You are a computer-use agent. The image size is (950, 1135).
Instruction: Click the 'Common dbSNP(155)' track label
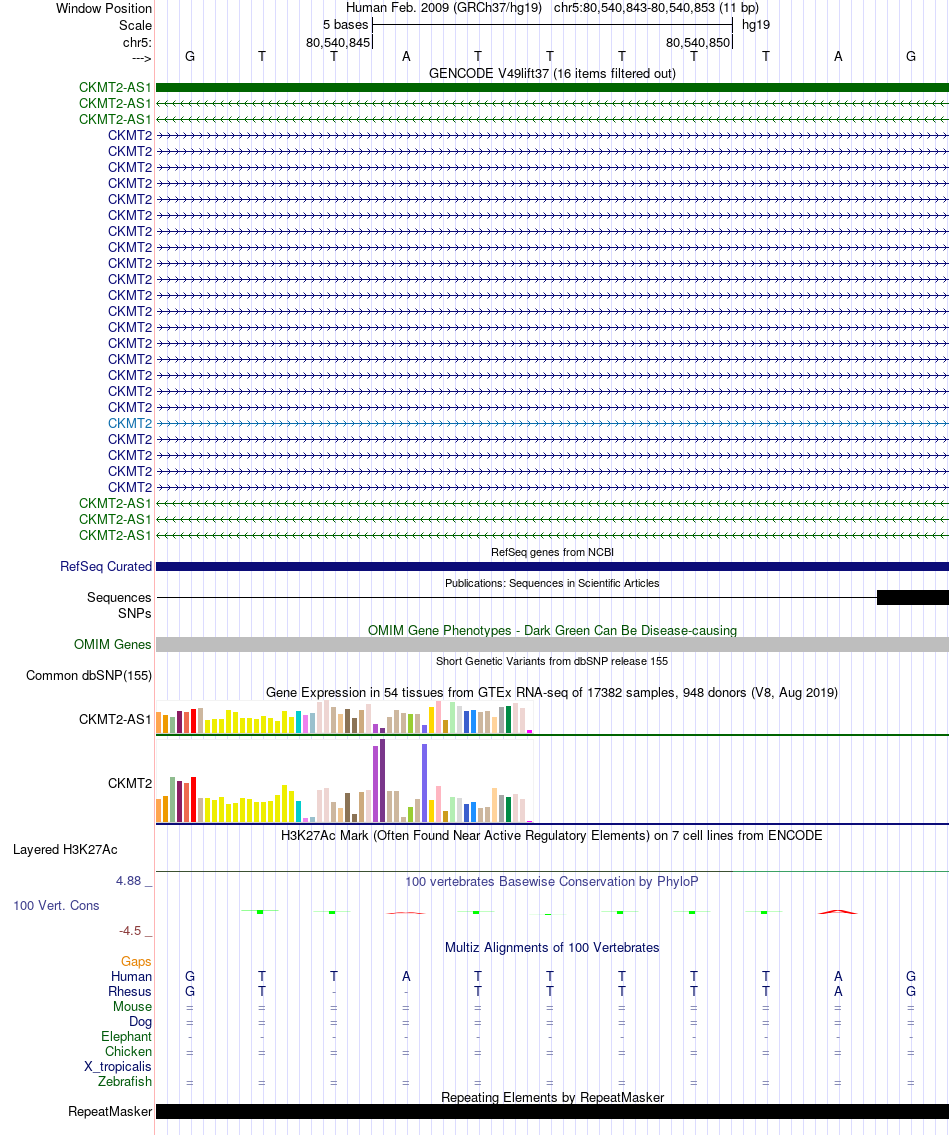click(89, 675)
